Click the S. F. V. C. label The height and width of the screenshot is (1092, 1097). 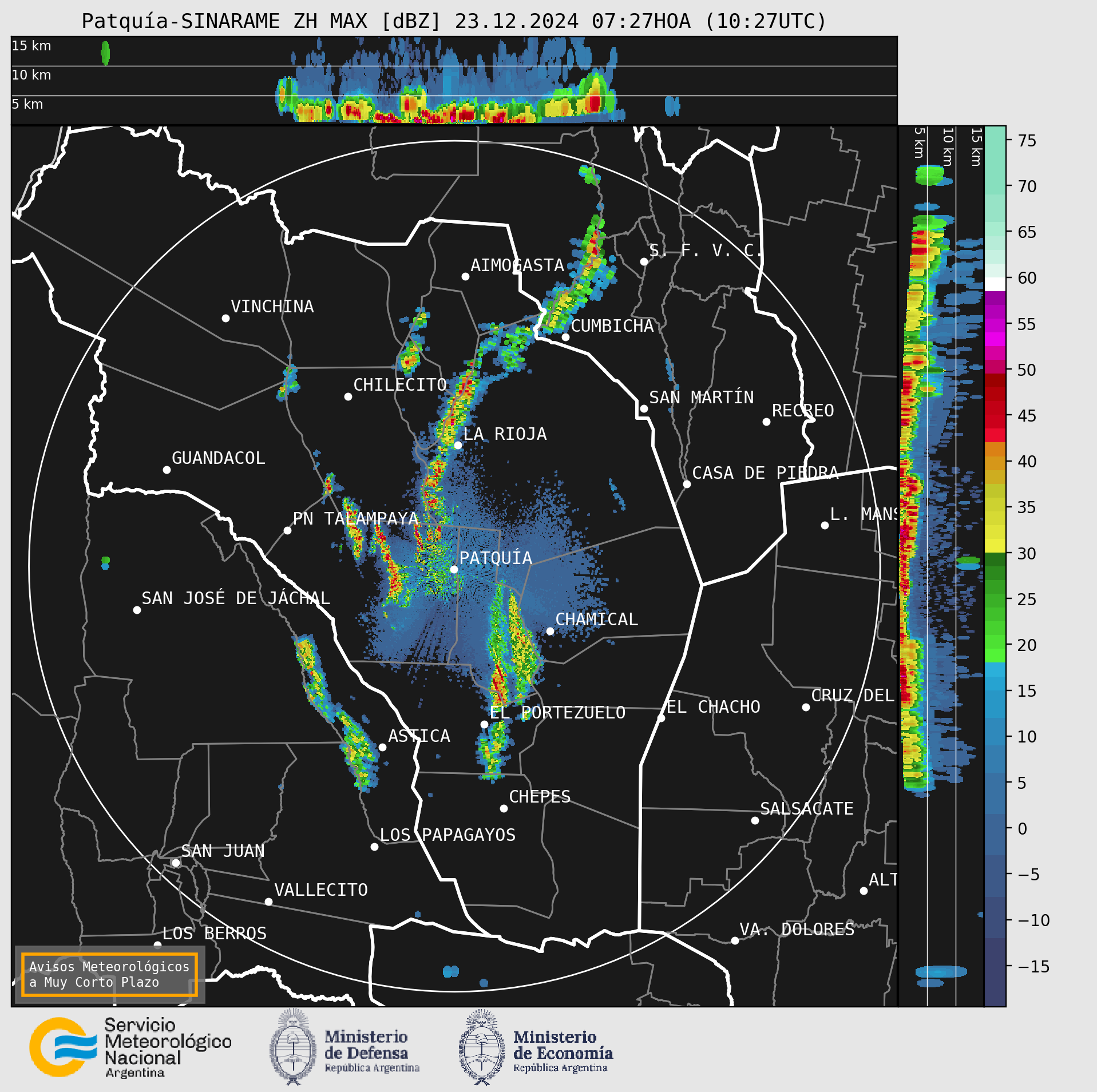pyautogui.click(x=706, y=250)
